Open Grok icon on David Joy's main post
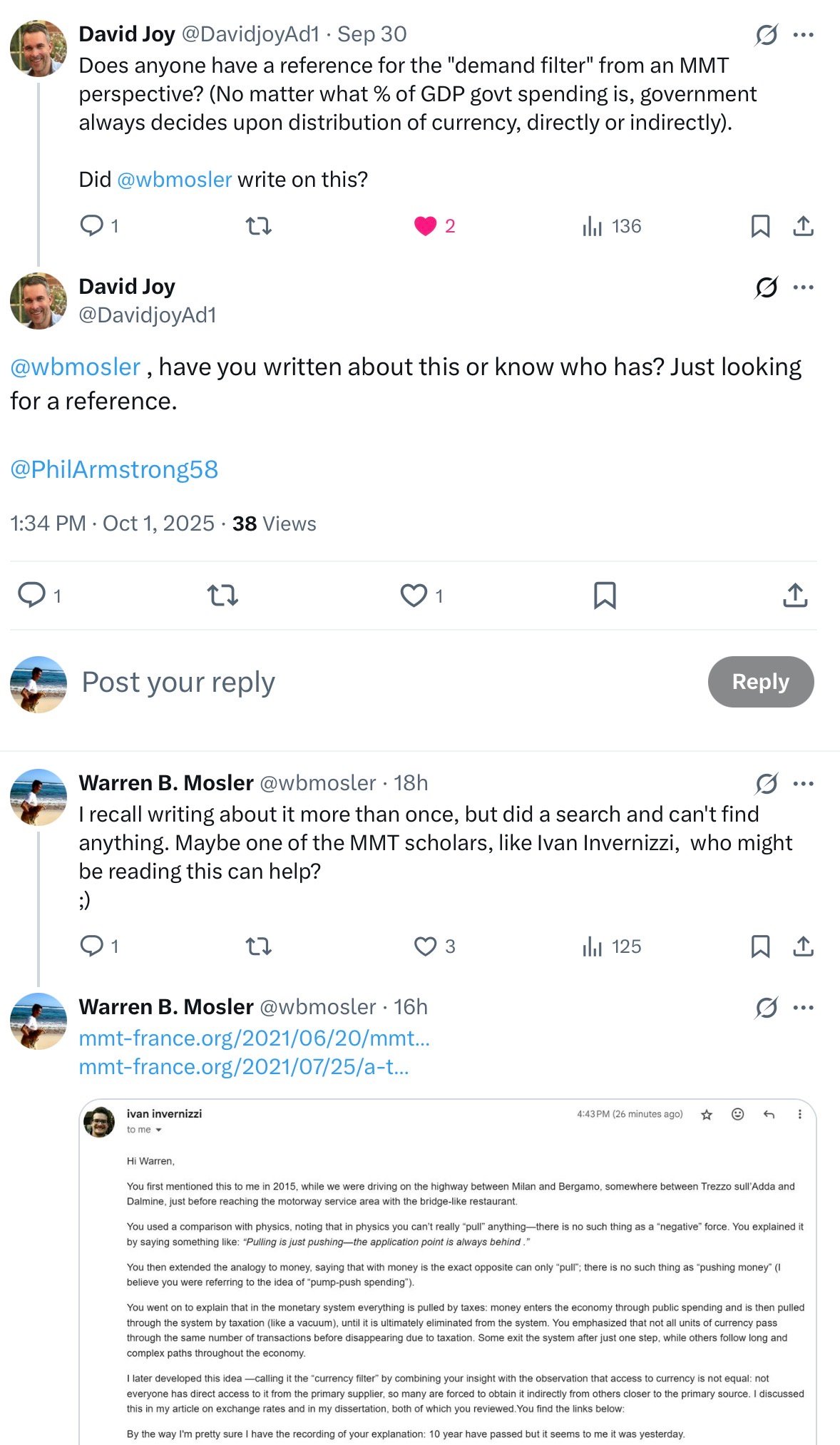 tap(767, 287)
